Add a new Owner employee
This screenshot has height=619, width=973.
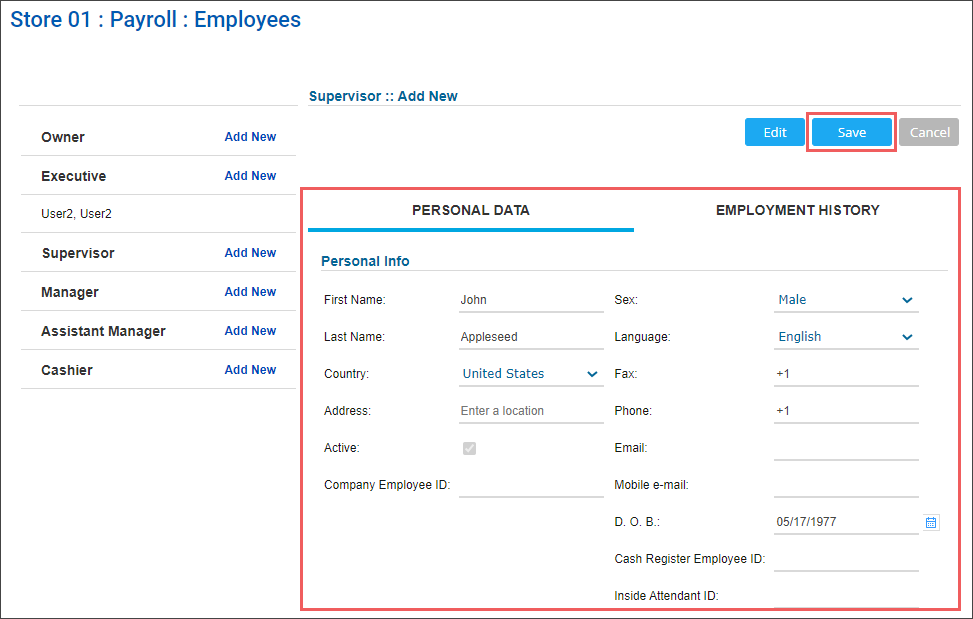(250, 136)
